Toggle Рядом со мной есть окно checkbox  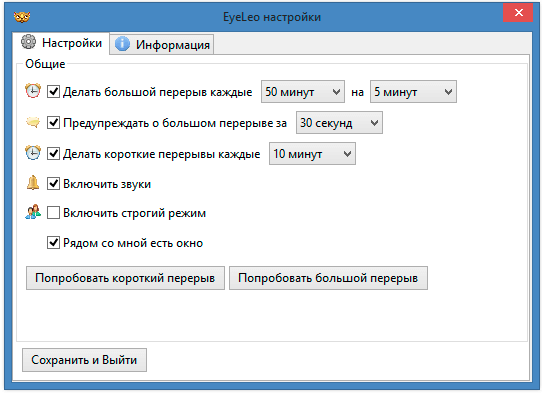(x=53, y=243)
